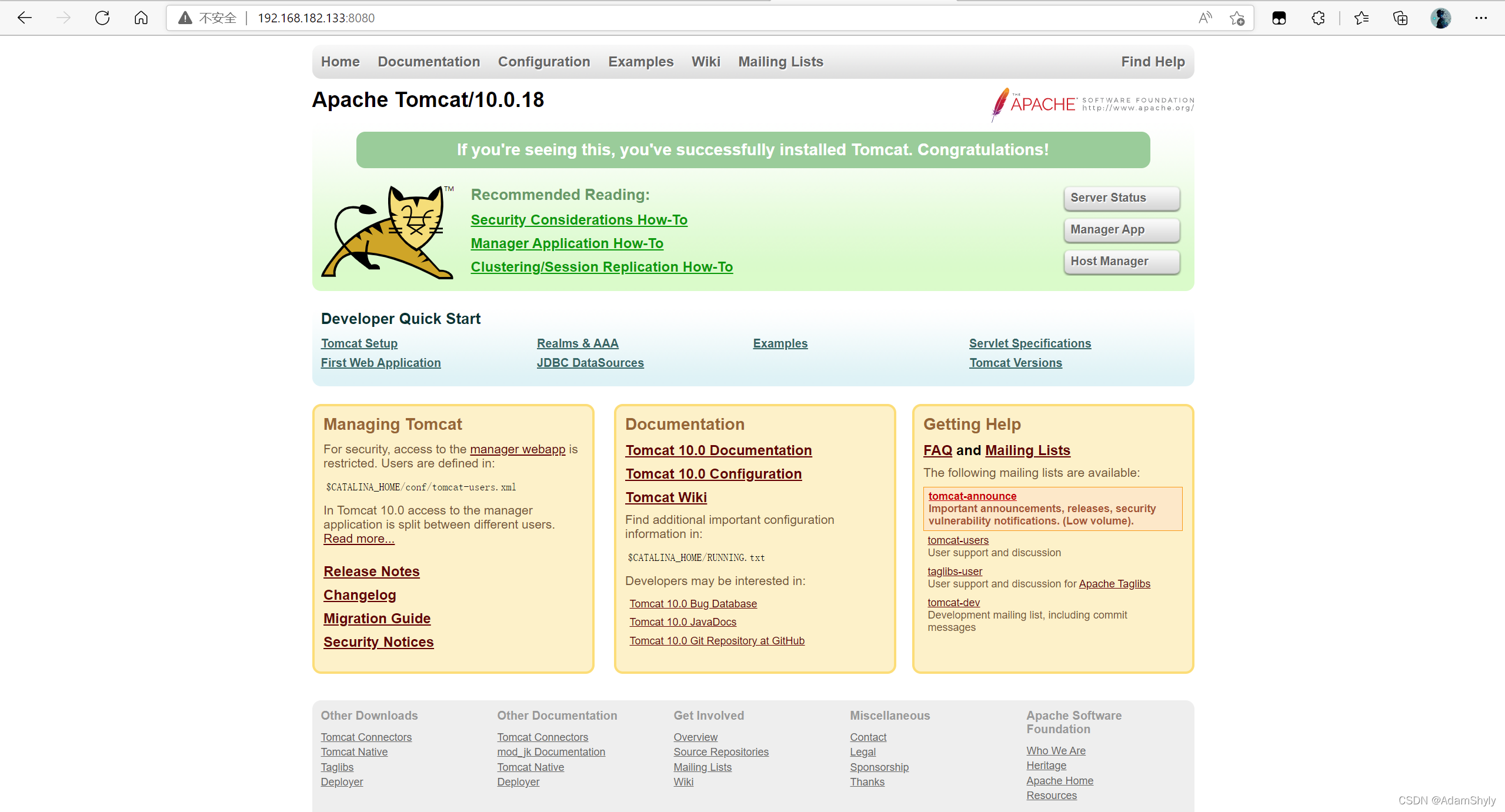Open browser settings and more menu
The height and width of the screenshot is (812, 1505).
click(1480, 18)
